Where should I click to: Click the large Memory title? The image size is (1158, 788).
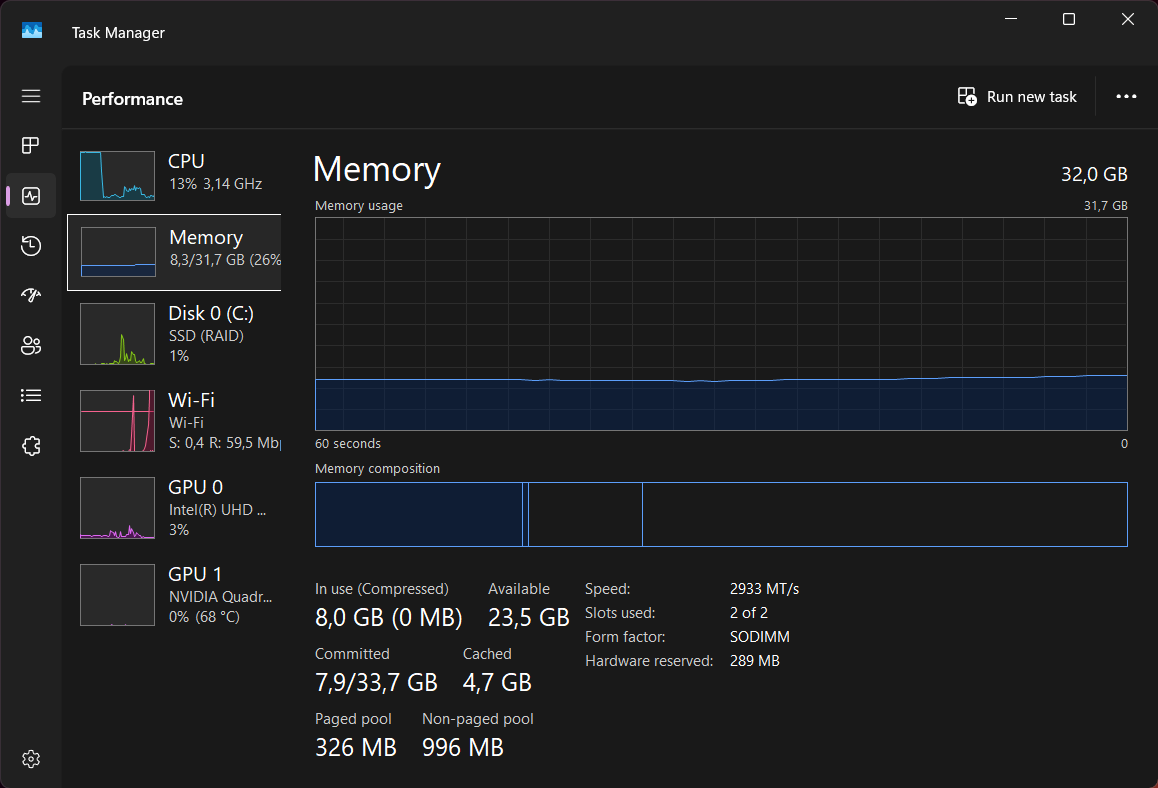(x=377, y=169)
